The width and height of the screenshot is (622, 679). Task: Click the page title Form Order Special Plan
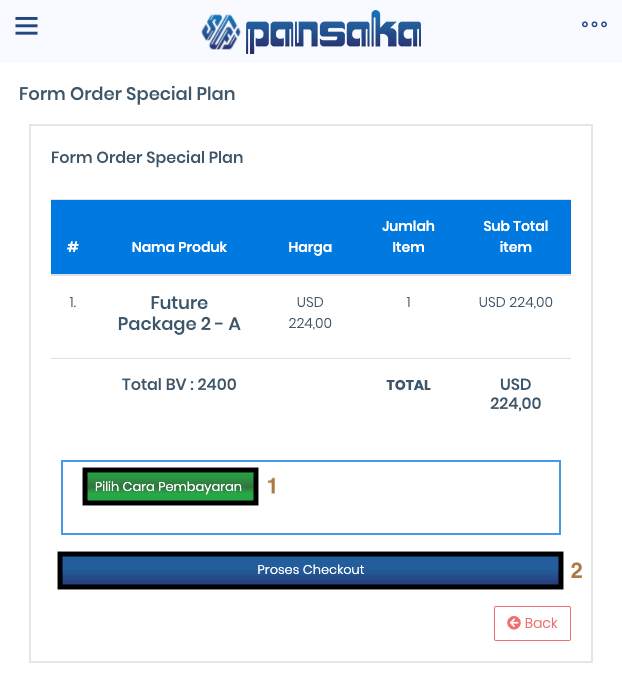click(127, 95)
